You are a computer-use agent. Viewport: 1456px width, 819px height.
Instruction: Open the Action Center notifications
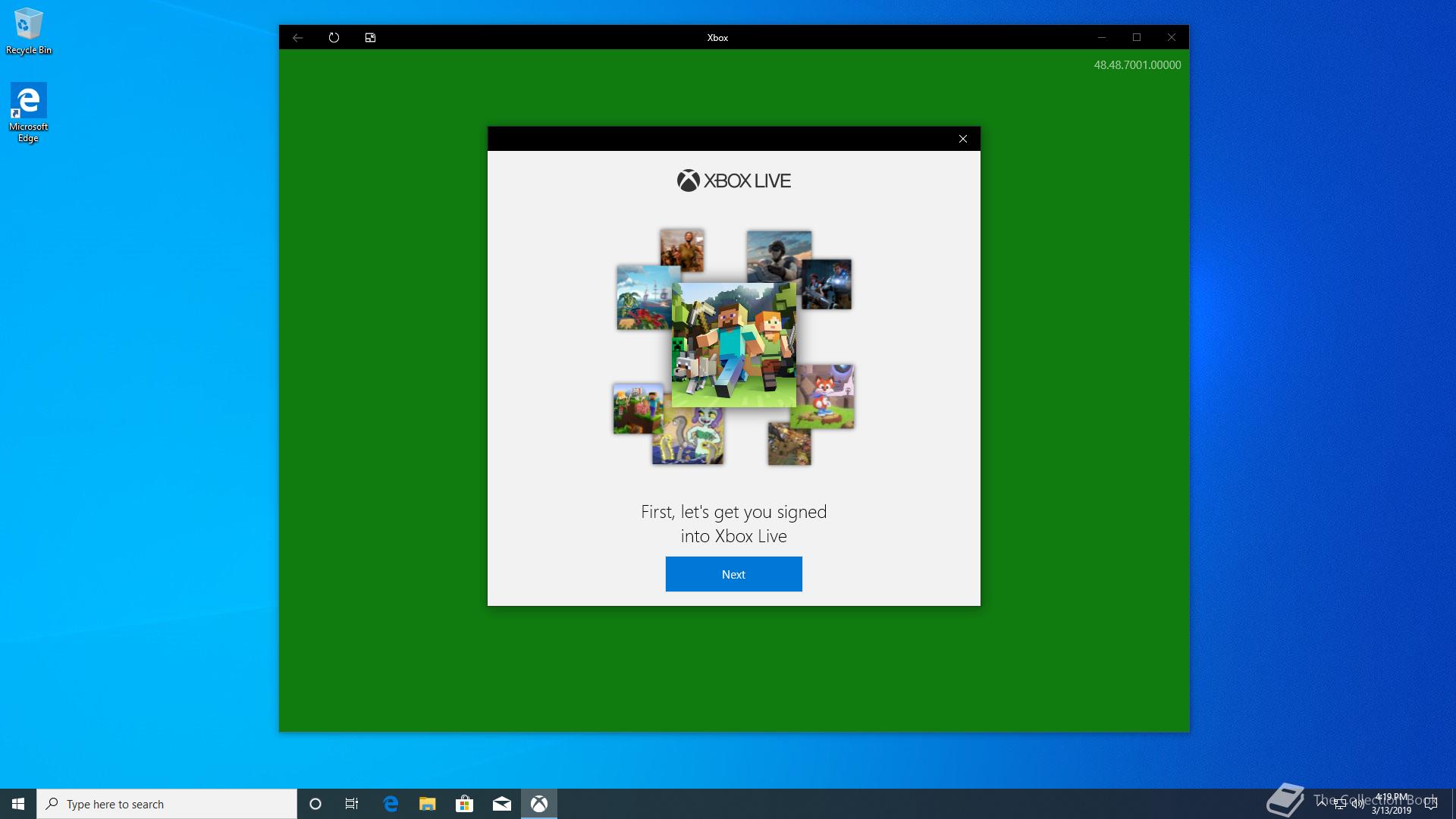coord(1431,804)
